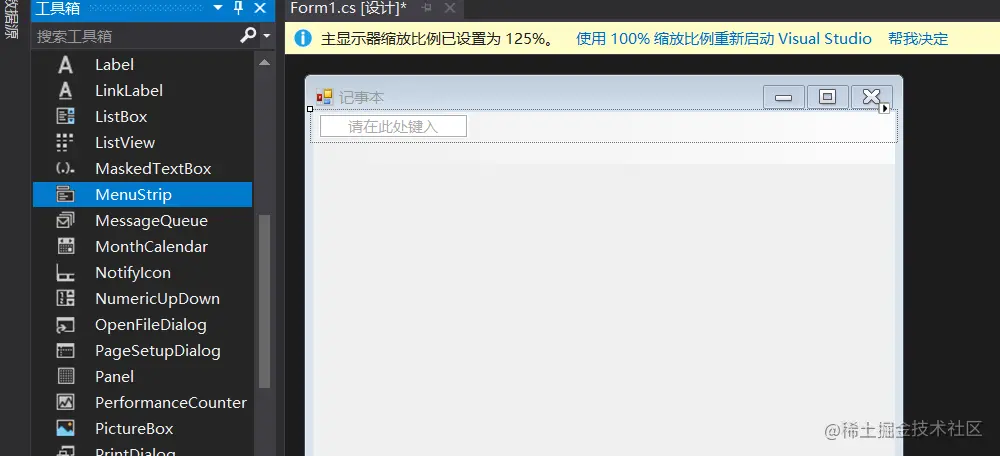
Task: Choose the ListView grid icon
Action: (65, 143)
